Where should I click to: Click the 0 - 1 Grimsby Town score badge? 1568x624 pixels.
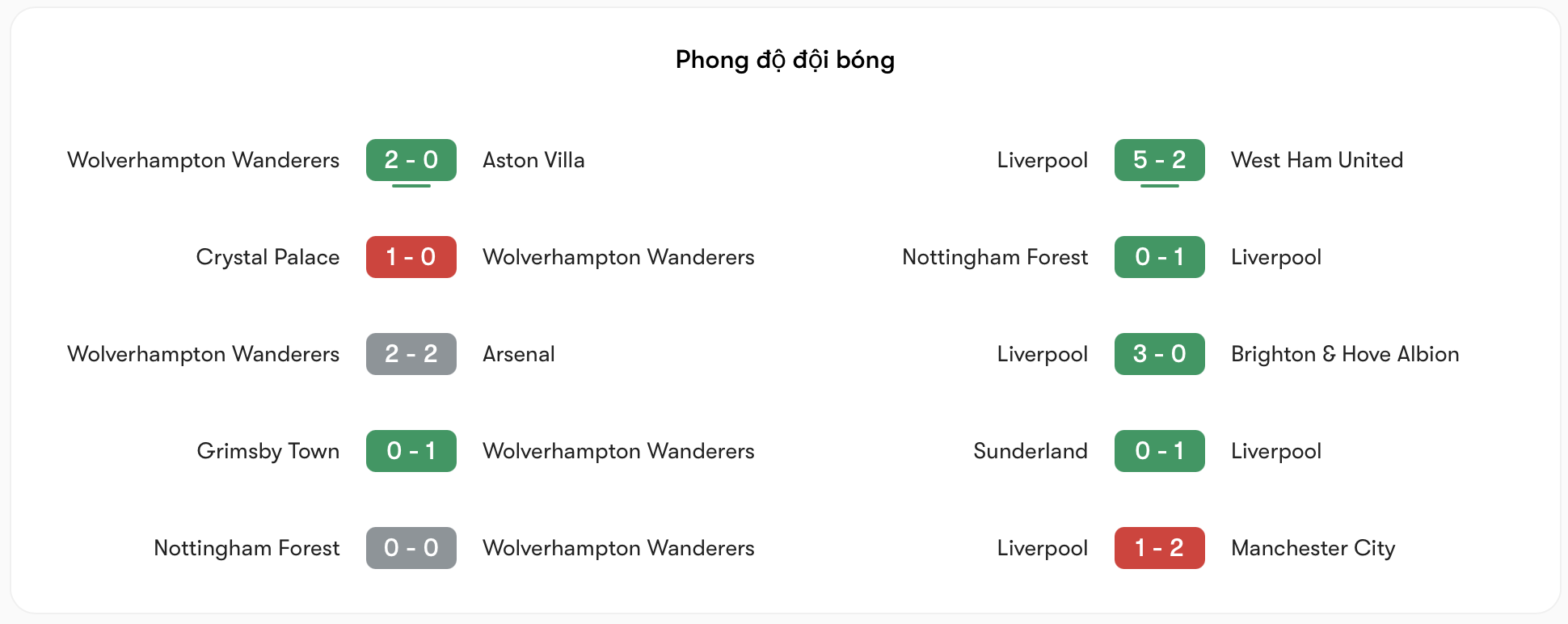point(411,451)
